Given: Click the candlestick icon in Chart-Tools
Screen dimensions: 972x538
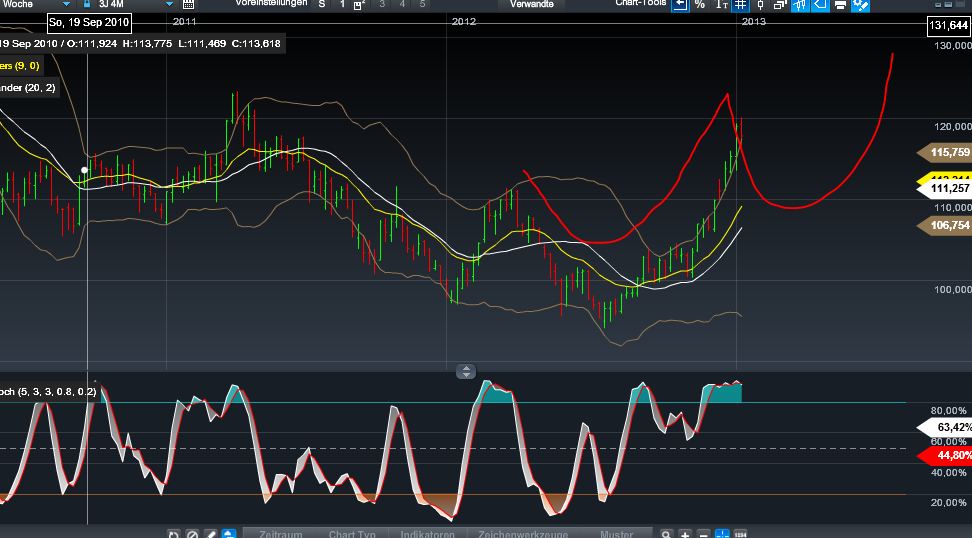Looking at the screenshot, I should [761, 5].
